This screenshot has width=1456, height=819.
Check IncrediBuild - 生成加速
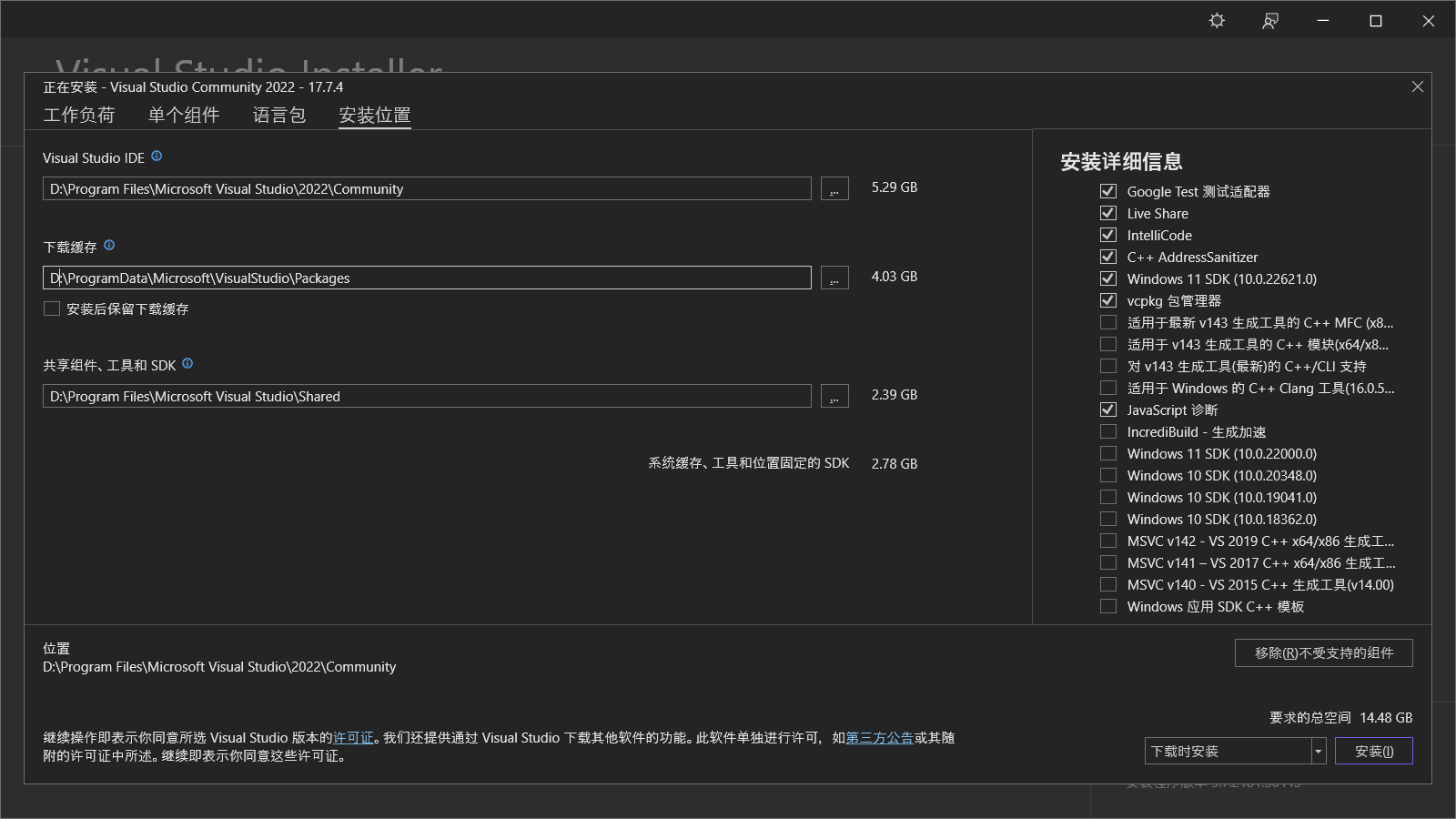click(1108, 431)
